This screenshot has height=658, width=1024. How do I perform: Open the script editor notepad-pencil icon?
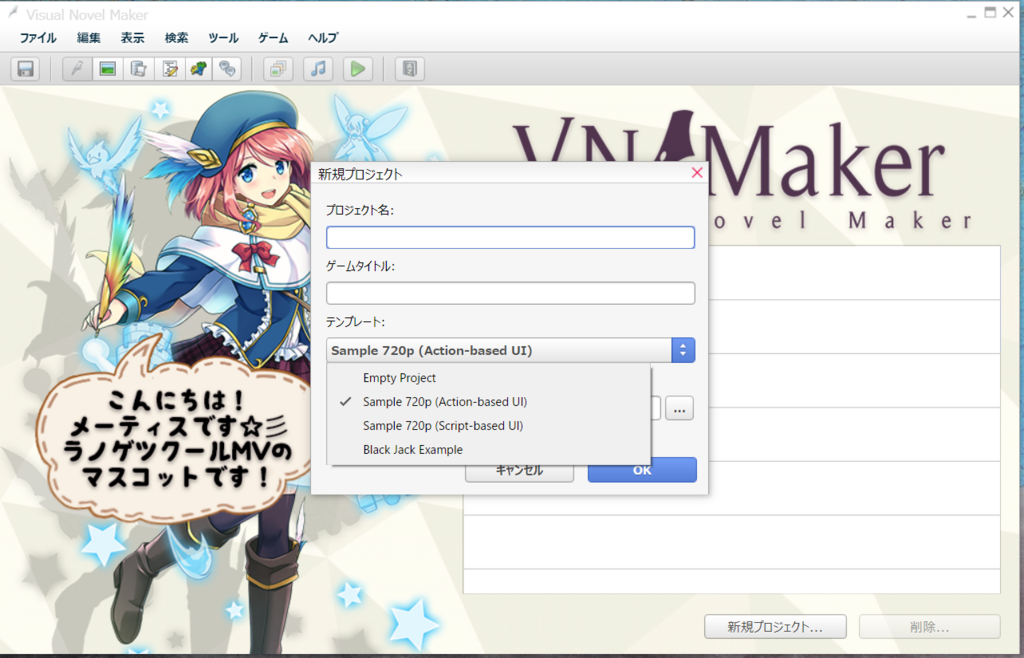coord(169,69)
